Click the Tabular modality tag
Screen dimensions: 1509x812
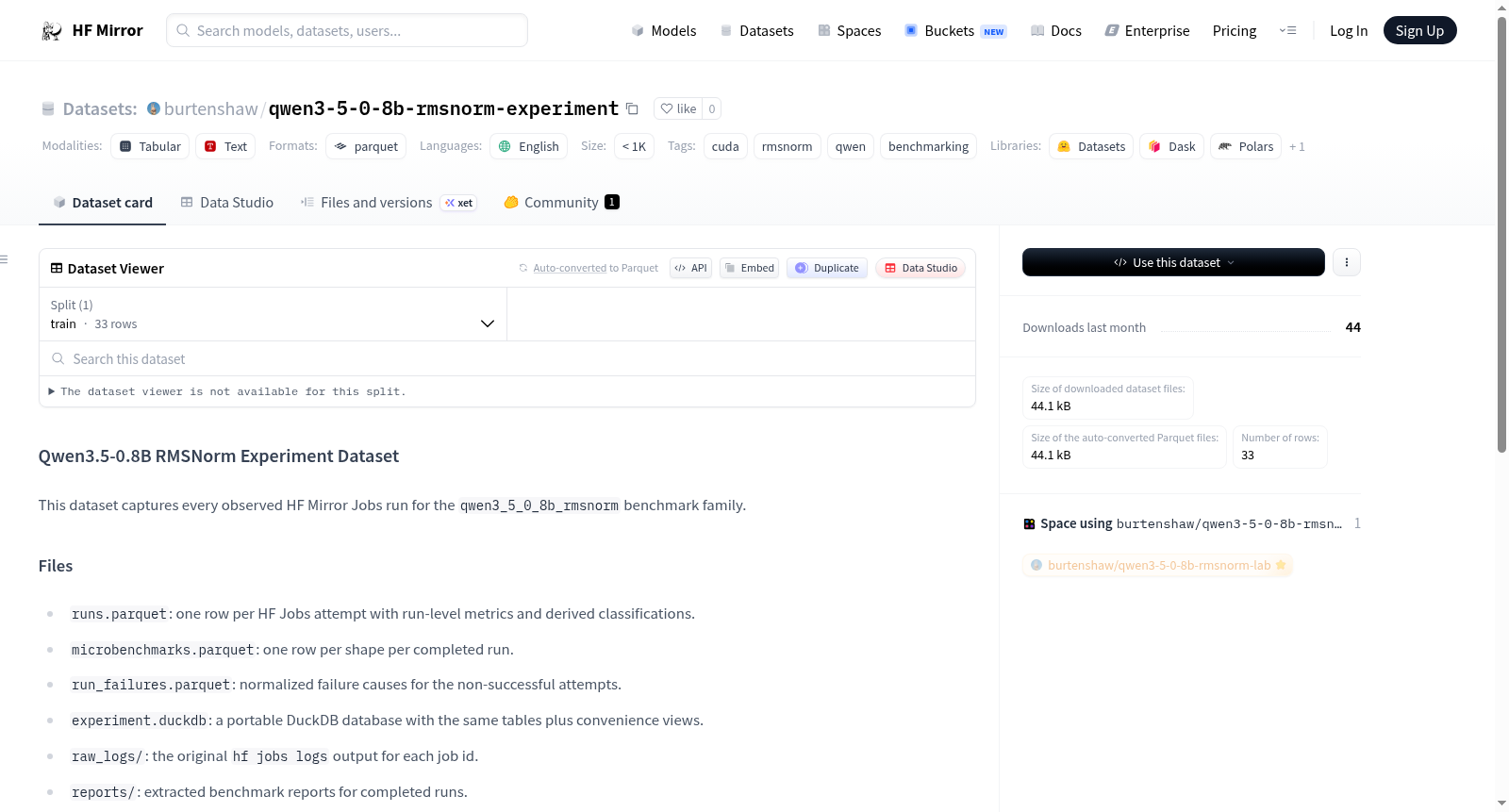150,146
